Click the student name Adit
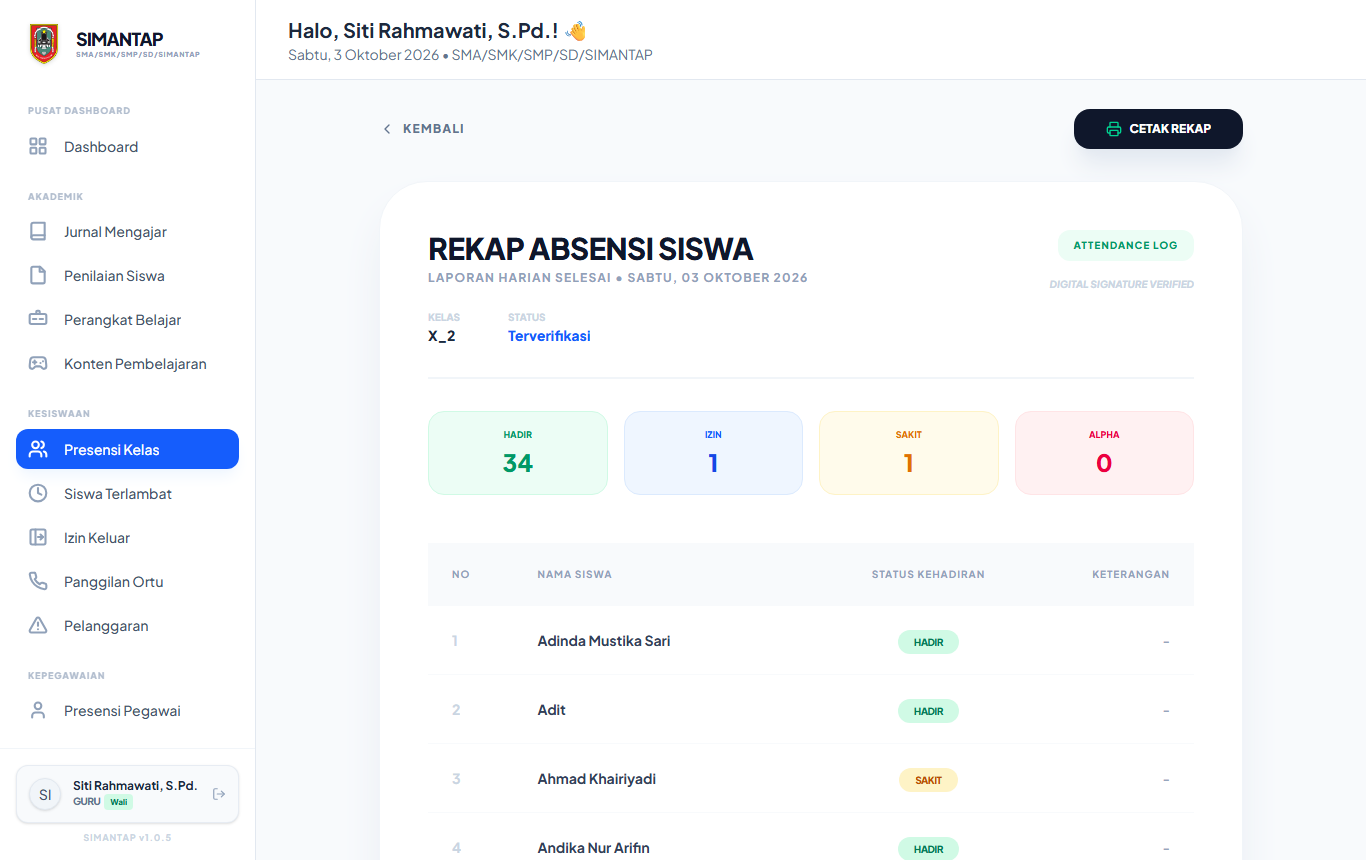 (552, 710)
